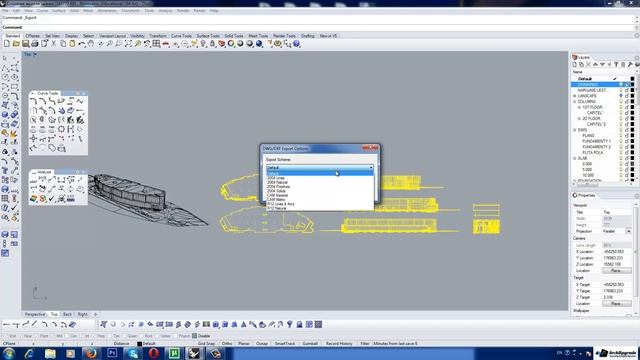Click the Paste clipboard icon
Screen dimensions: 640x360
click(x=72, y=44)
